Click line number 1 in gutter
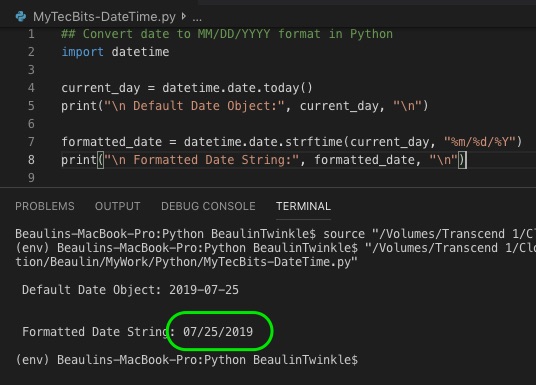This screenshot has width=536, height=385. [x=31, y=34]
